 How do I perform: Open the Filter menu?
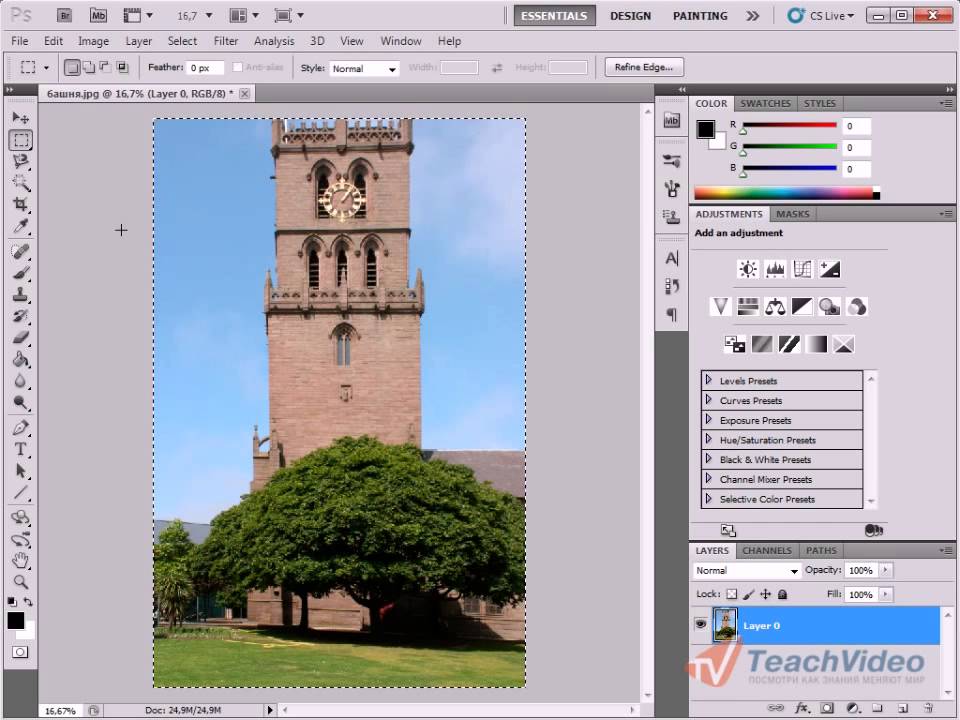[226, 41]
